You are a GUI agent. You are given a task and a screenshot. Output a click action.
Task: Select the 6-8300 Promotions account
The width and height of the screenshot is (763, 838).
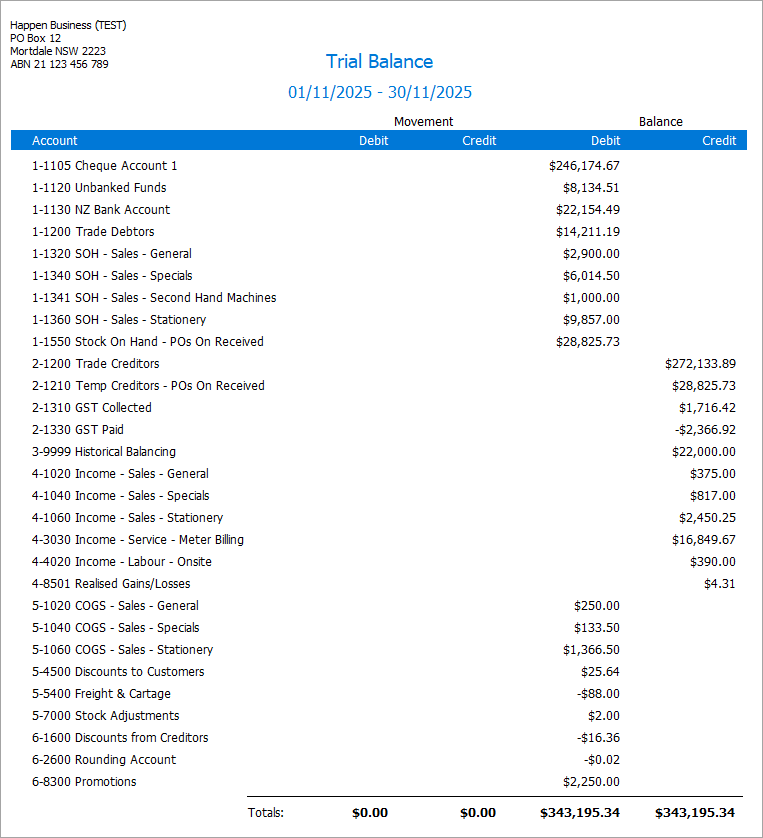(x=84, y=781)
